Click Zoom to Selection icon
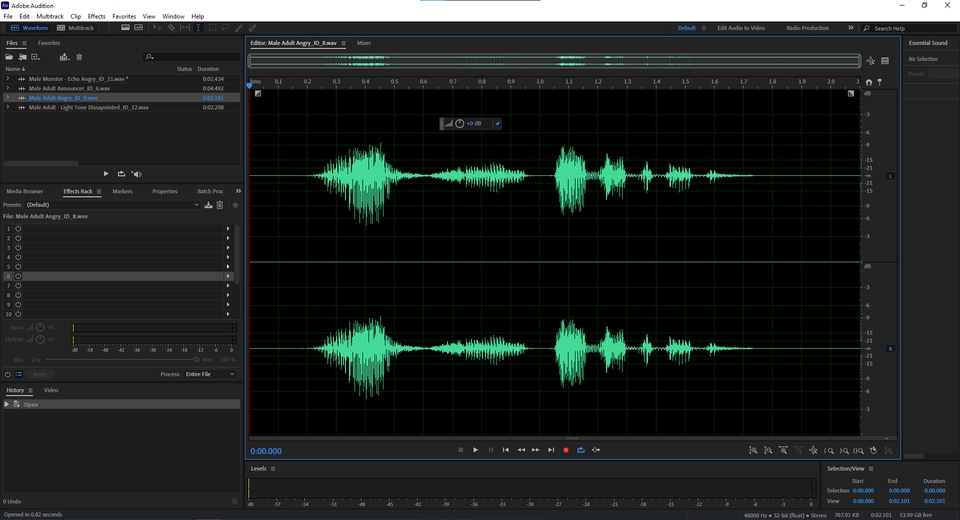The width and height of the screenshot is (960, 520). (859, 451)
